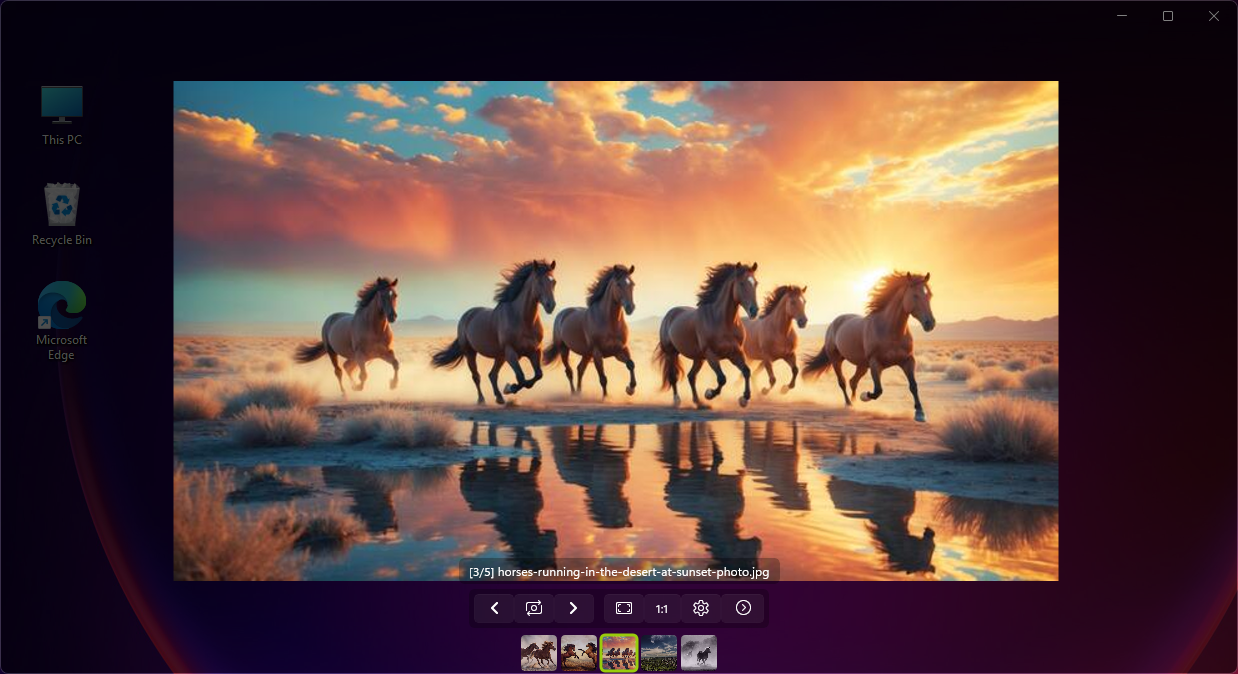Launch Microsoft Edge
Image resolution: width=1238 pixels, height=674 pixels.
[x=61, y=303]
